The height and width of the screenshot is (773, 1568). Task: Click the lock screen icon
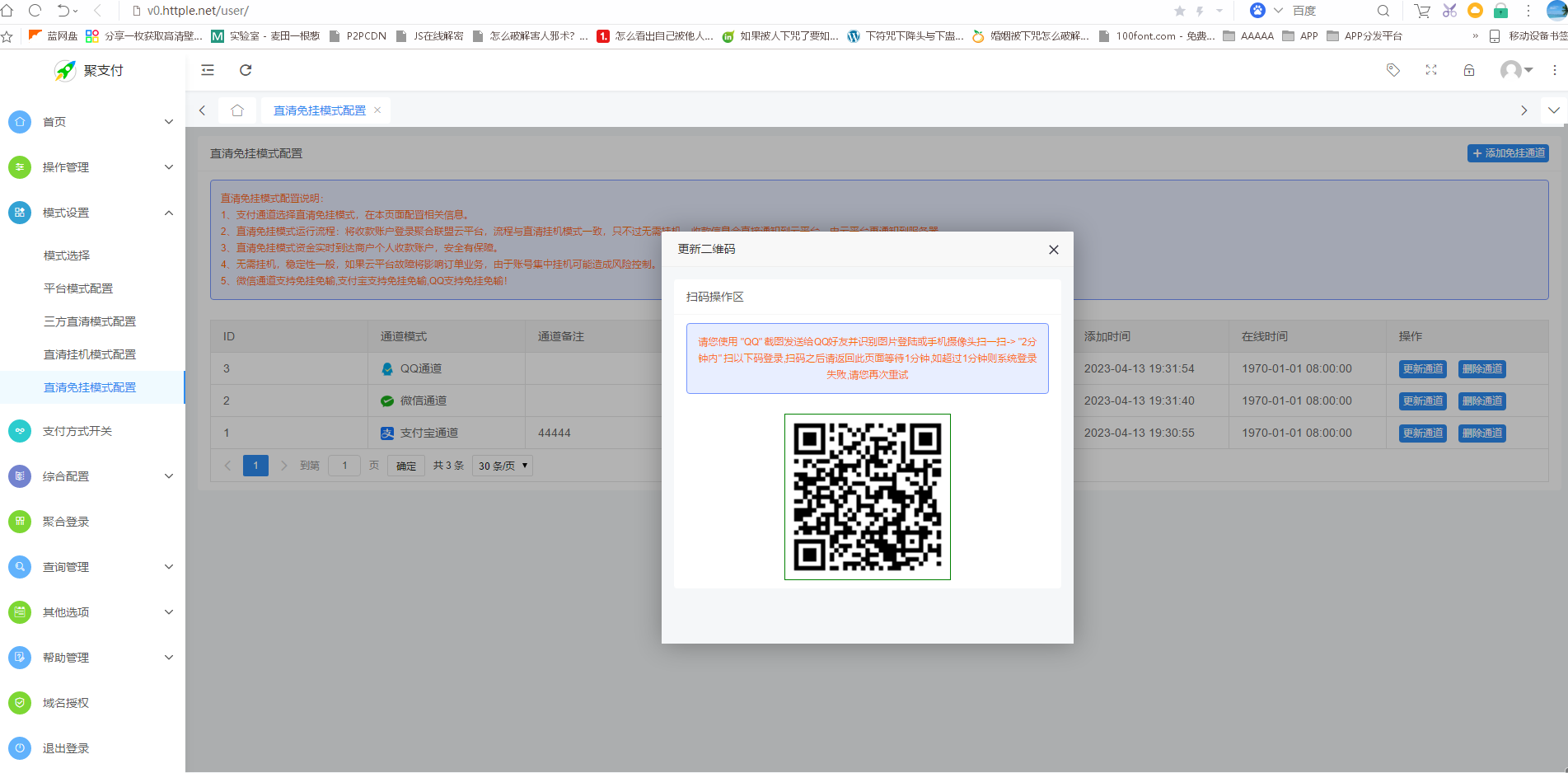click(x=1469, y=70)
